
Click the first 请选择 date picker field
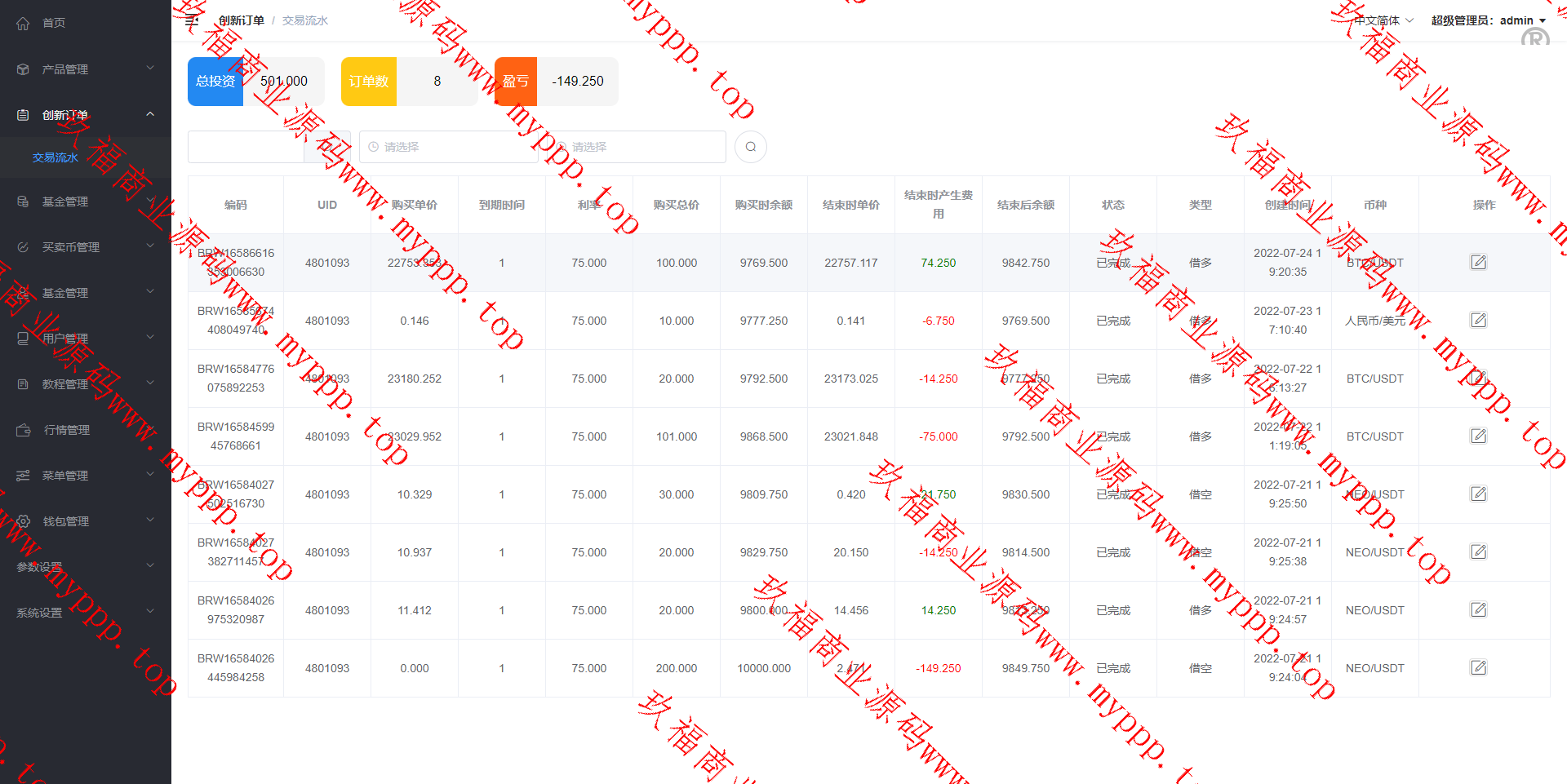447,147
